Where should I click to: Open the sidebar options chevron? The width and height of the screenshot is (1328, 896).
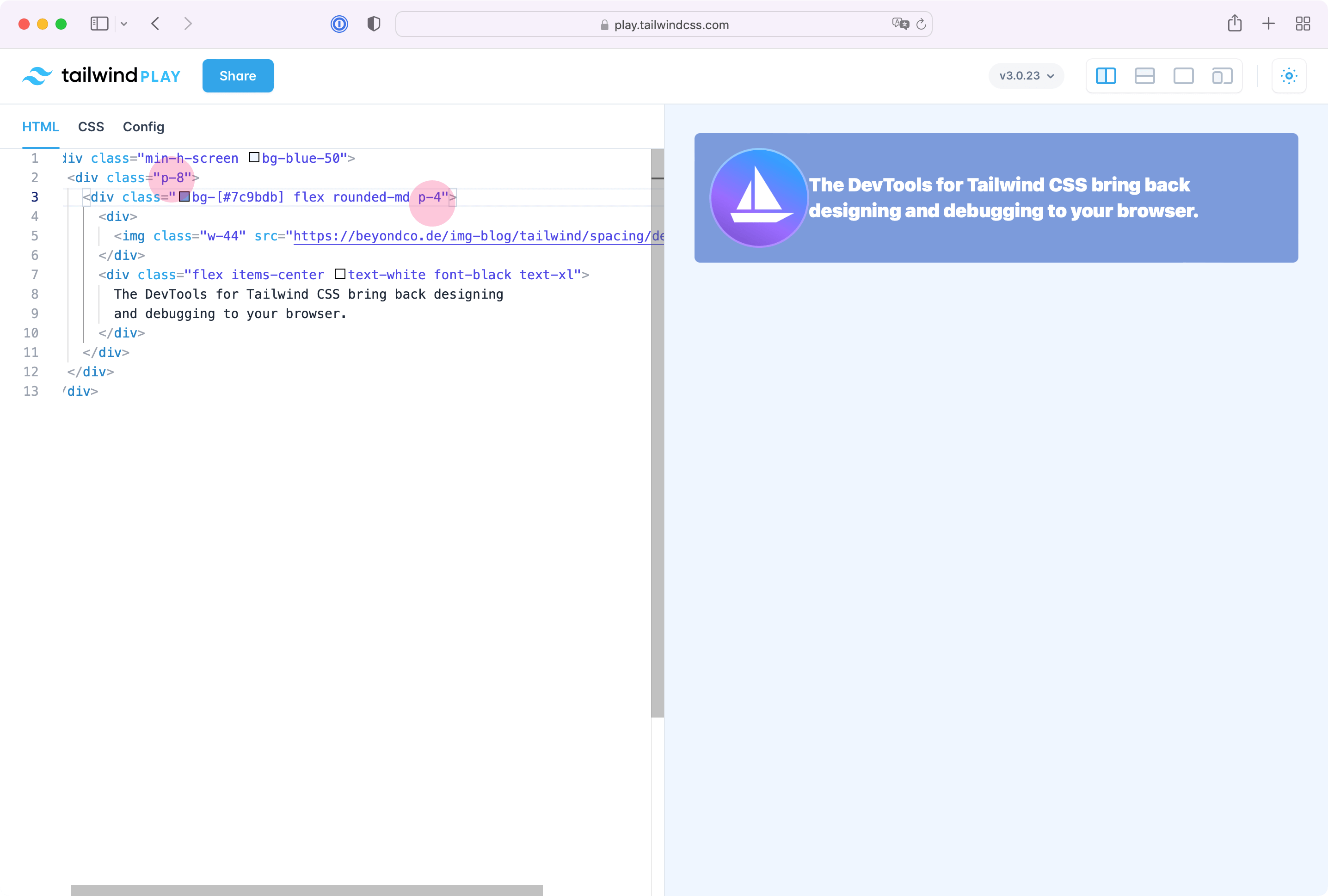click(x=124, y=24)
